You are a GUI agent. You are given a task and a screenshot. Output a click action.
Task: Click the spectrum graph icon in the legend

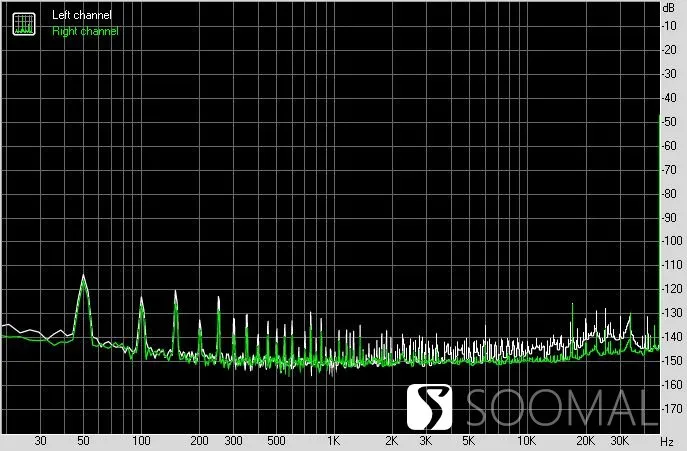24,24
